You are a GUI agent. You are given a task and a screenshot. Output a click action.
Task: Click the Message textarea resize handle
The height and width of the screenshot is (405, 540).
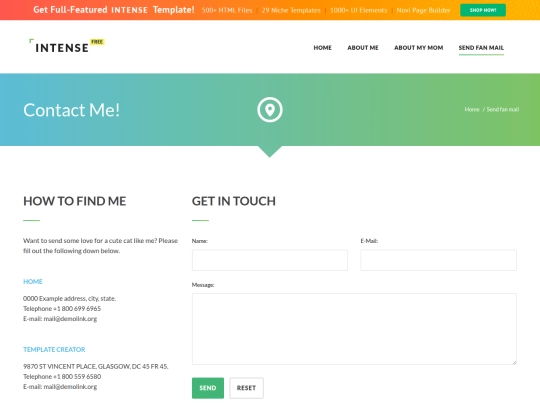point(514,362)
